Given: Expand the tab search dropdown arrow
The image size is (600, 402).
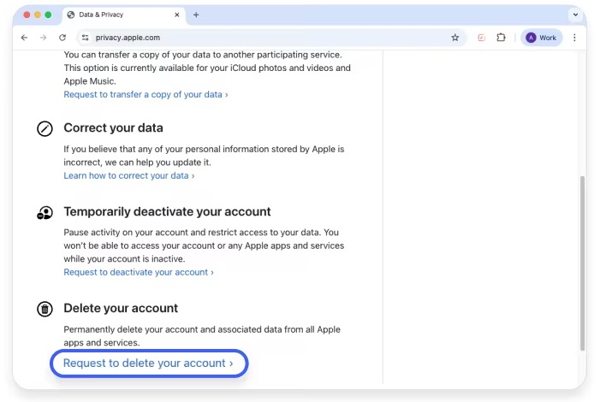Looking at the screenshot, I should coord(575,15).
